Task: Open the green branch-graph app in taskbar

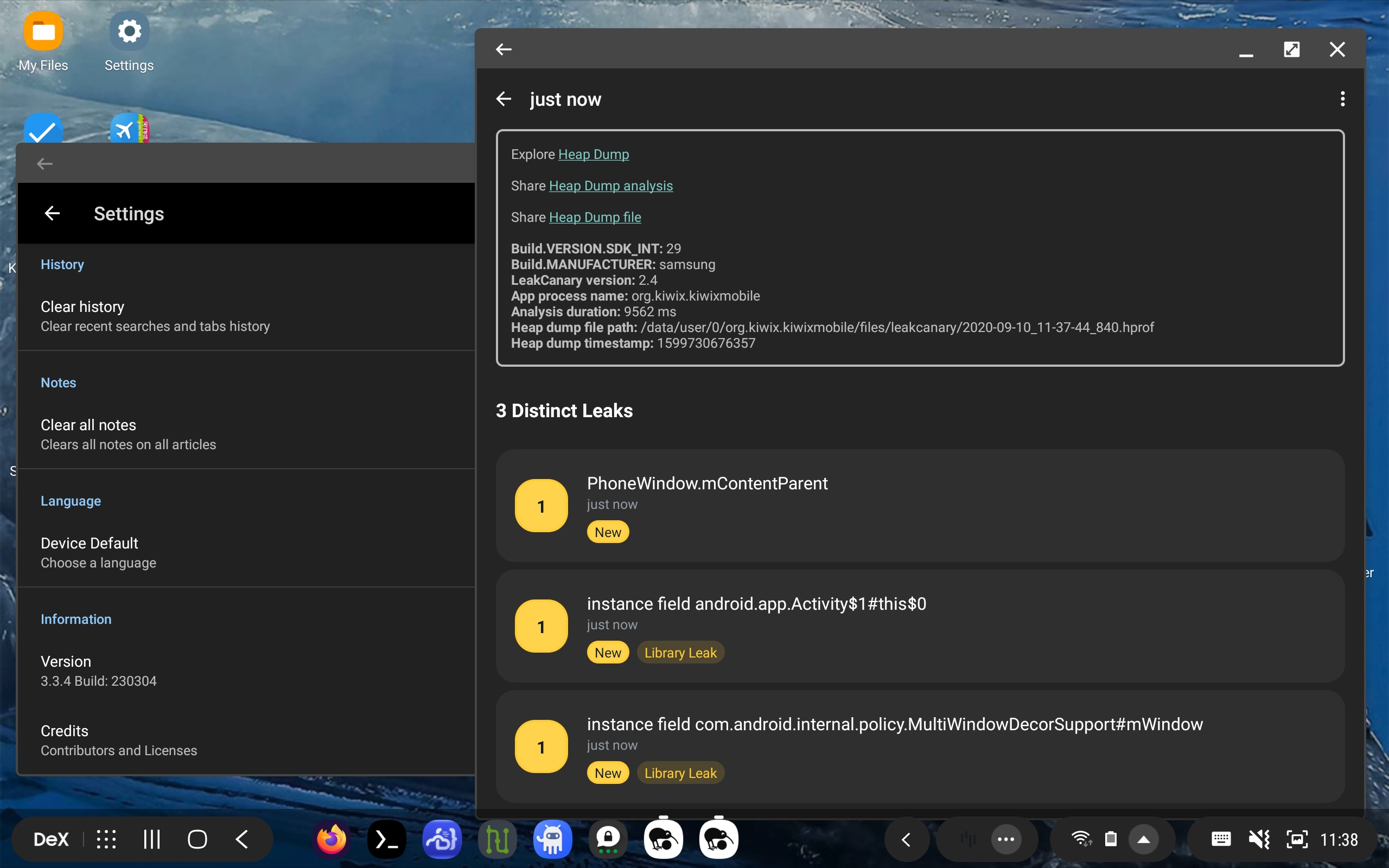Action: coord(497,839)
